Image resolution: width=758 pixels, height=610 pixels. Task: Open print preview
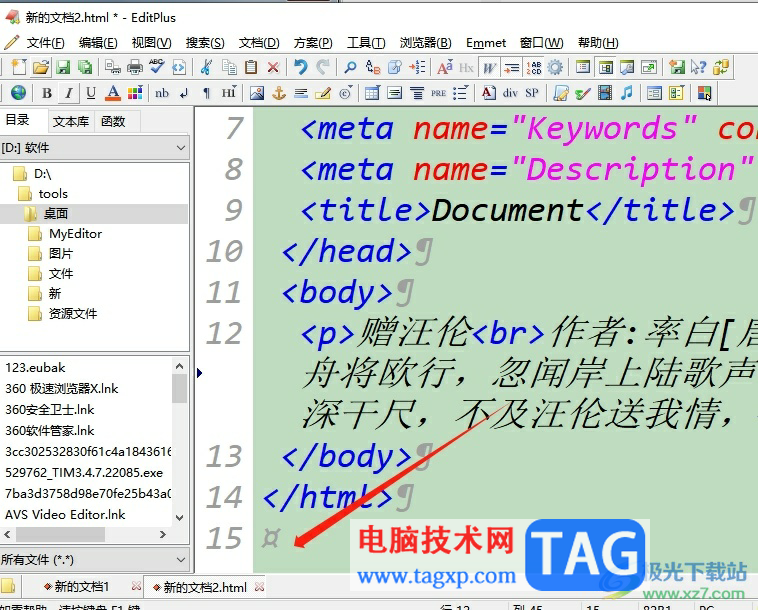coord(113,67)
